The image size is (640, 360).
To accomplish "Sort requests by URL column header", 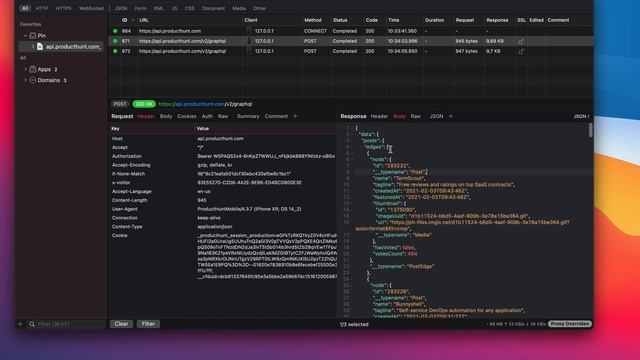I will coord(144,20).
